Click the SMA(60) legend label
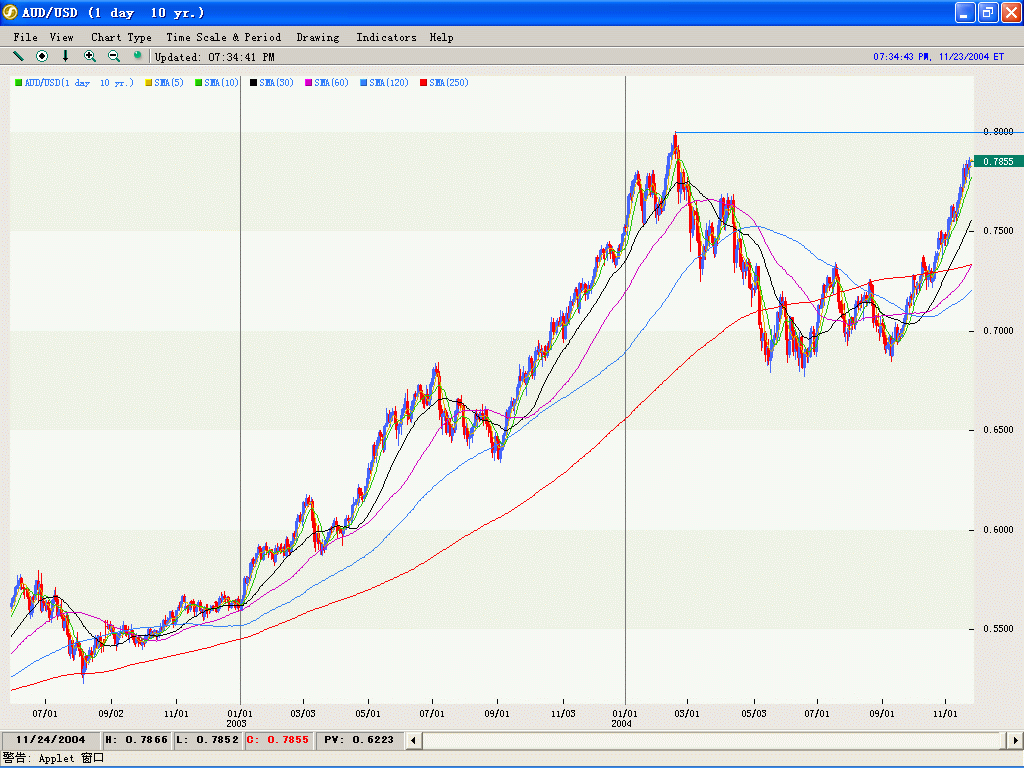 click(331, 82)
